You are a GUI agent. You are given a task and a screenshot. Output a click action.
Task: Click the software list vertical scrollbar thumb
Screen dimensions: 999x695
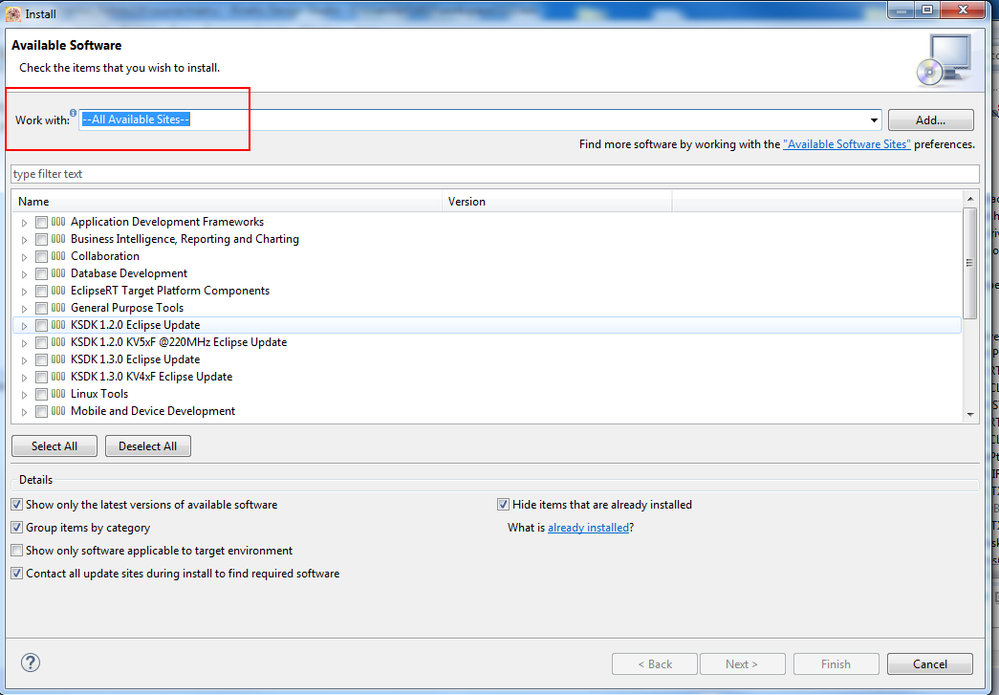pos(970,263)
